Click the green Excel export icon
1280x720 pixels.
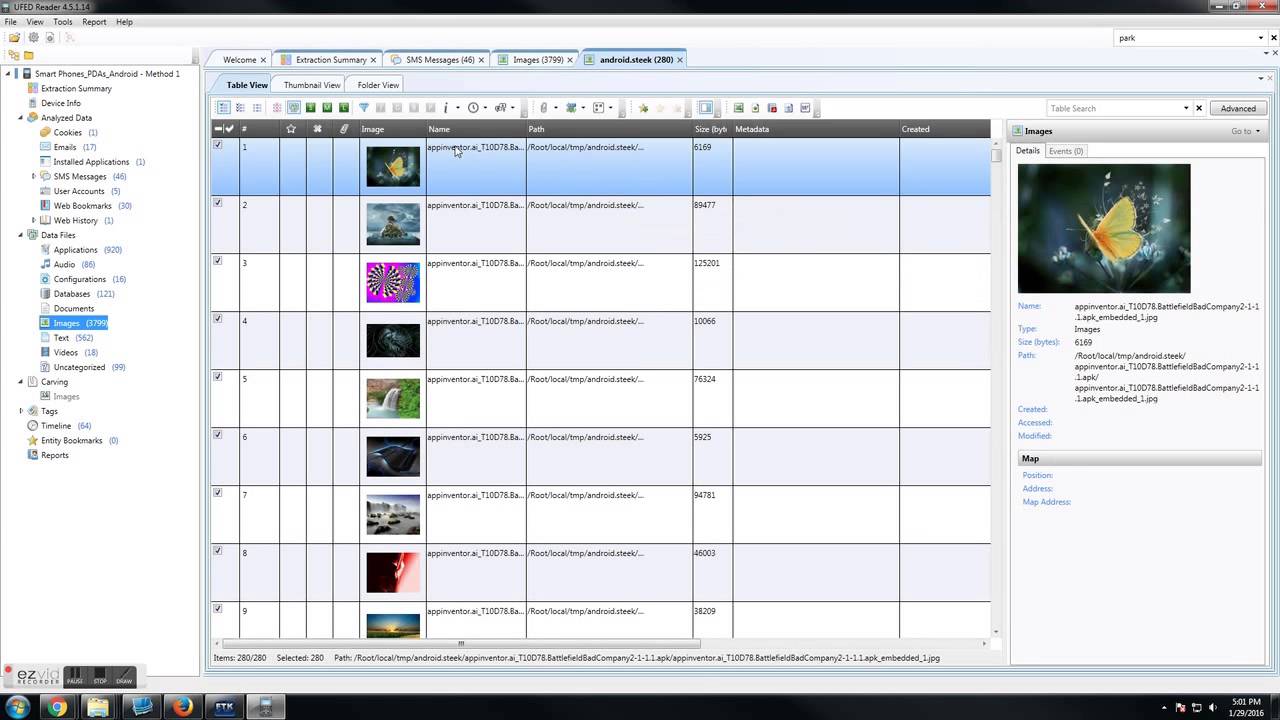738,108
